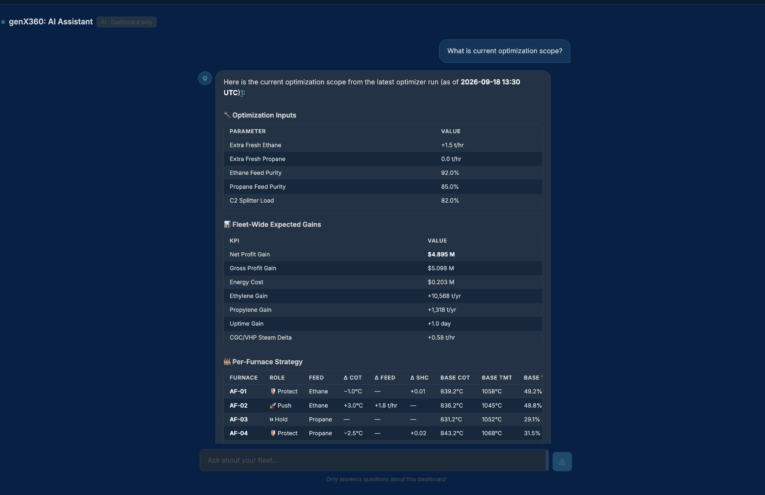Select the '−2.5°C' delta COT value
The image size is (765, 495).
[x=353, y=434]
